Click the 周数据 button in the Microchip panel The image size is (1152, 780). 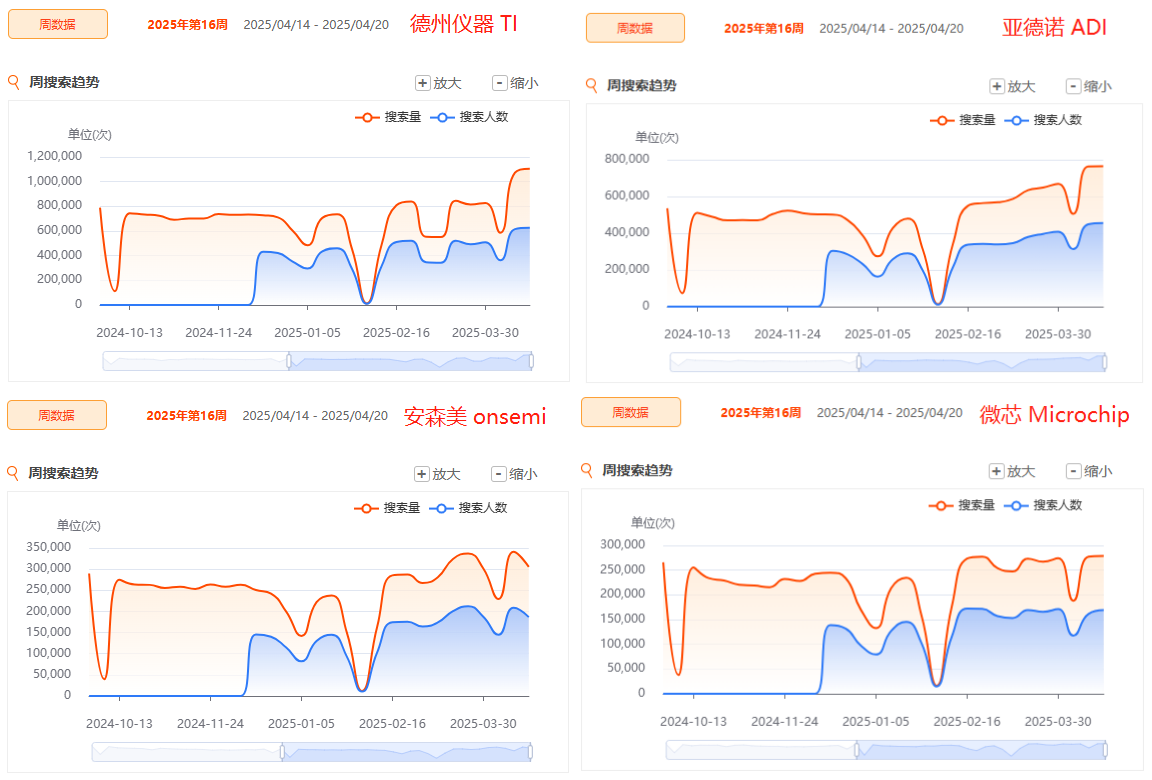click(x=631, y=412)
